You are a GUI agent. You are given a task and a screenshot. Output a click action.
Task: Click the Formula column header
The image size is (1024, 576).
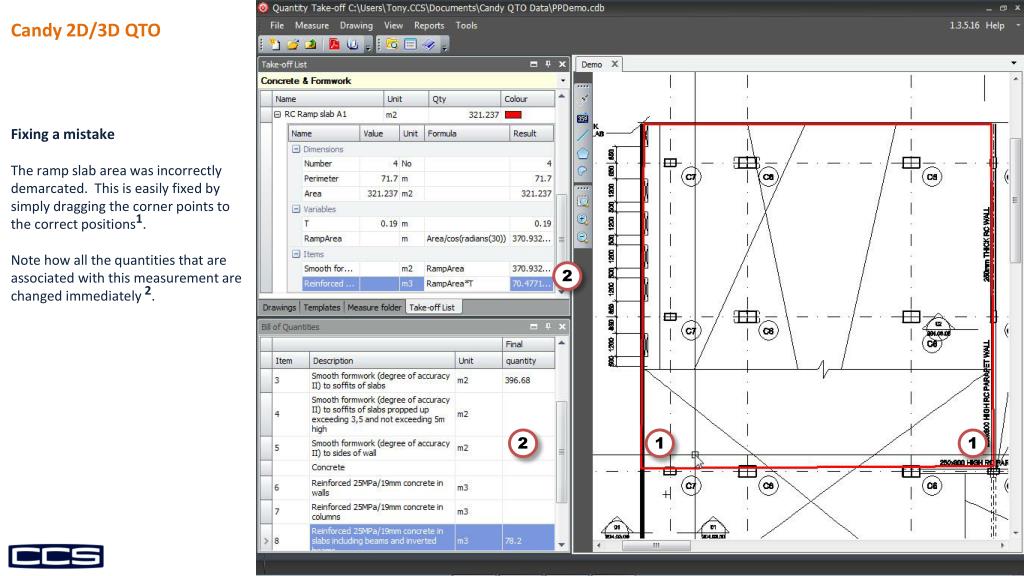466,133
